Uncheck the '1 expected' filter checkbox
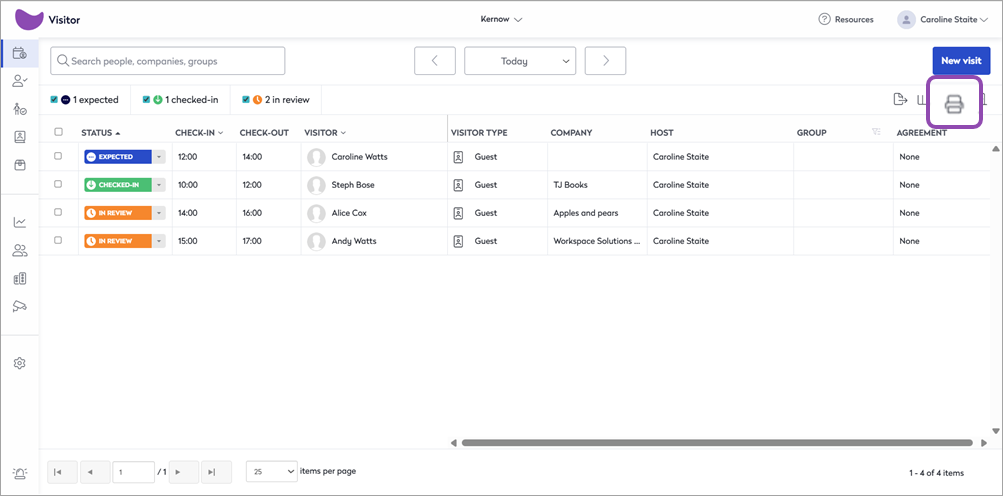 pos(54,100)
